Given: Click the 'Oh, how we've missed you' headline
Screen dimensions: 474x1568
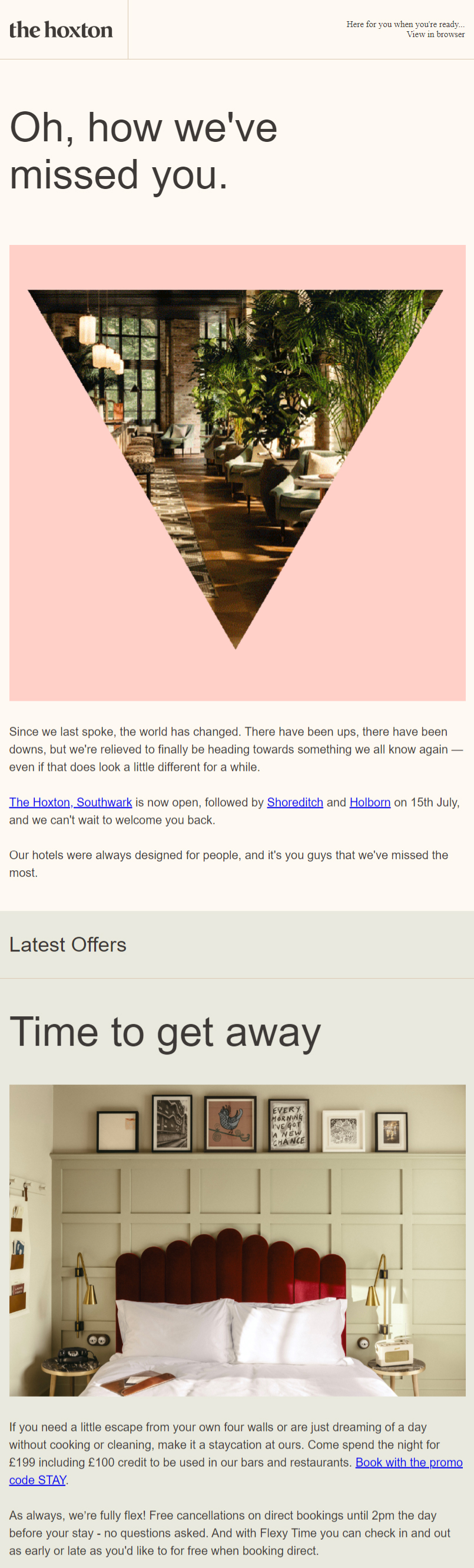Looking at the screenshot, I should click(x=144, y=151).
